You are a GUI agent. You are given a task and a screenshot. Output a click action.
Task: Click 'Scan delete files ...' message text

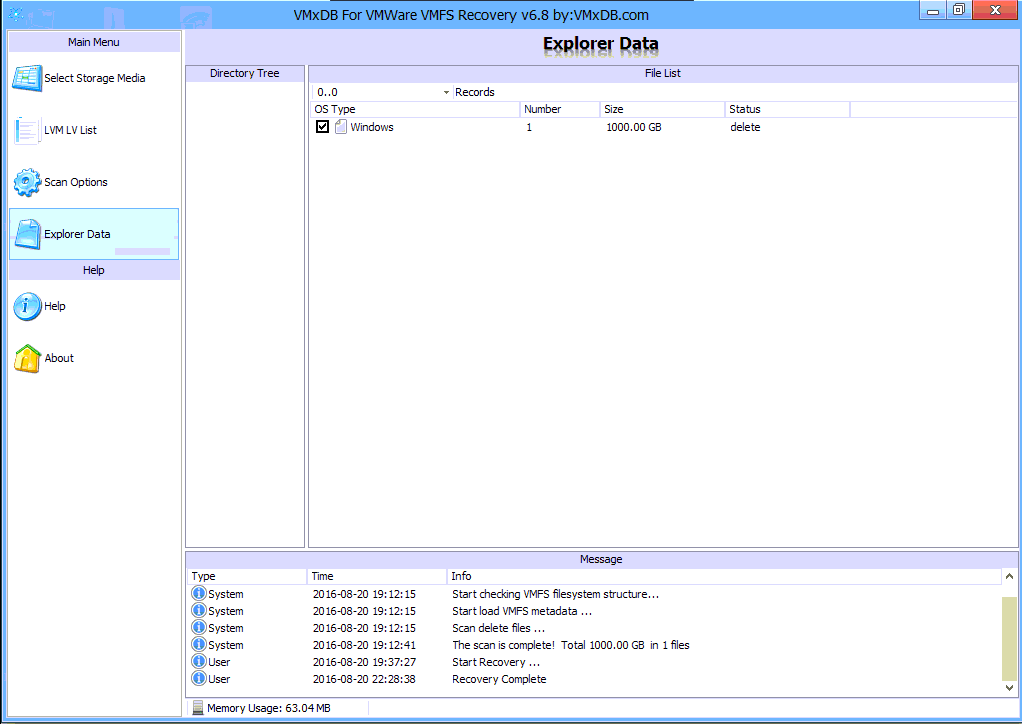tap(499, 628)
